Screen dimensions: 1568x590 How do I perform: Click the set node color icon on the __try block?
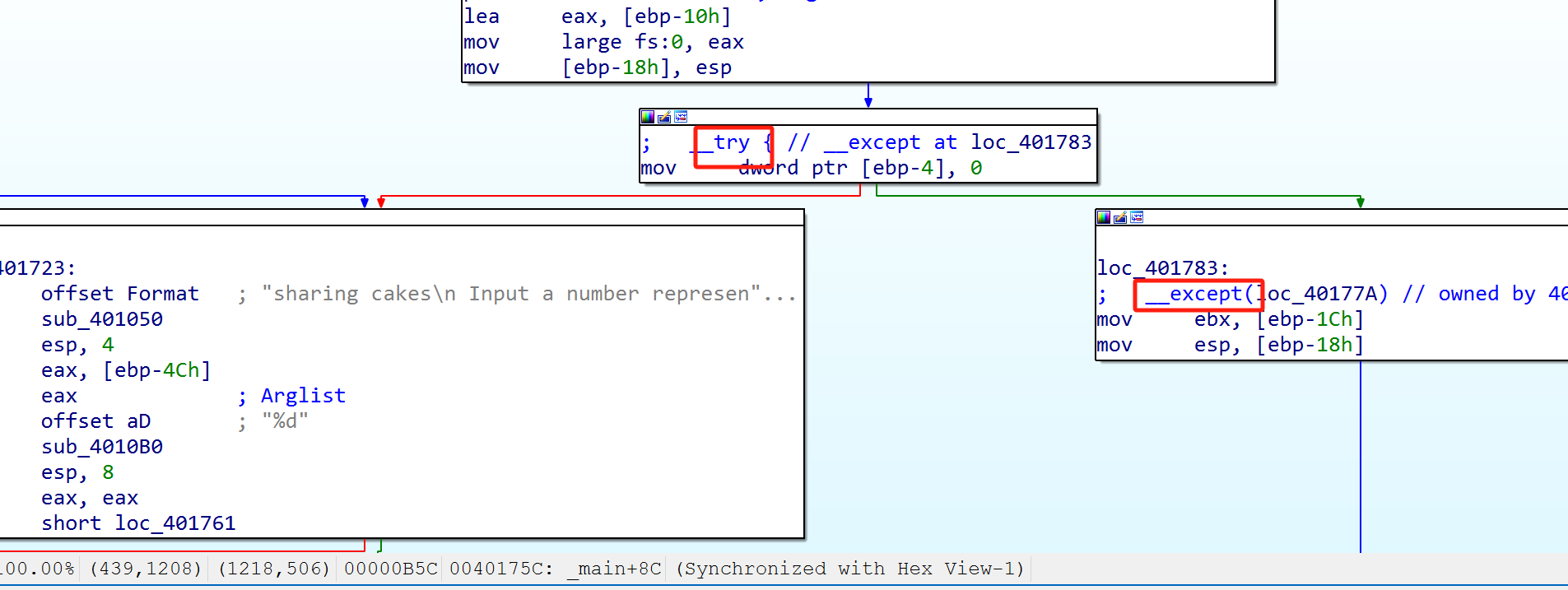(x=648, y=117)
